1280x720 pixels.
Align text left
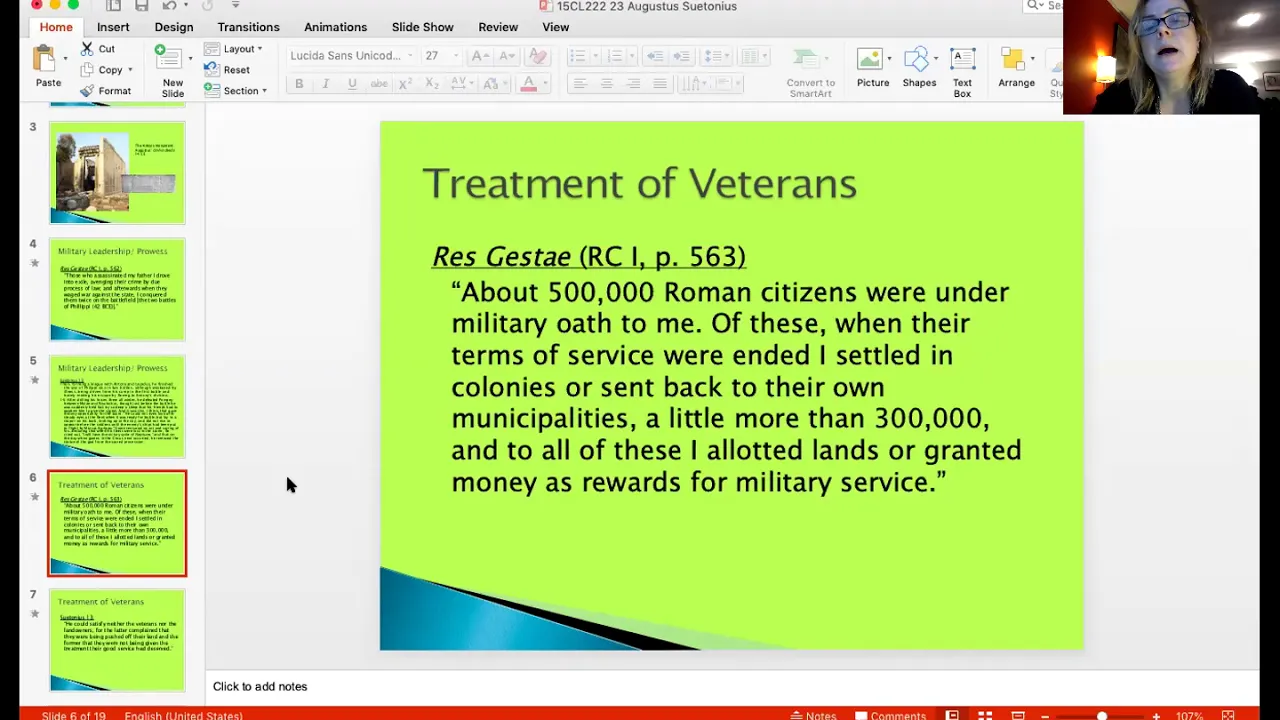(579, 84)
